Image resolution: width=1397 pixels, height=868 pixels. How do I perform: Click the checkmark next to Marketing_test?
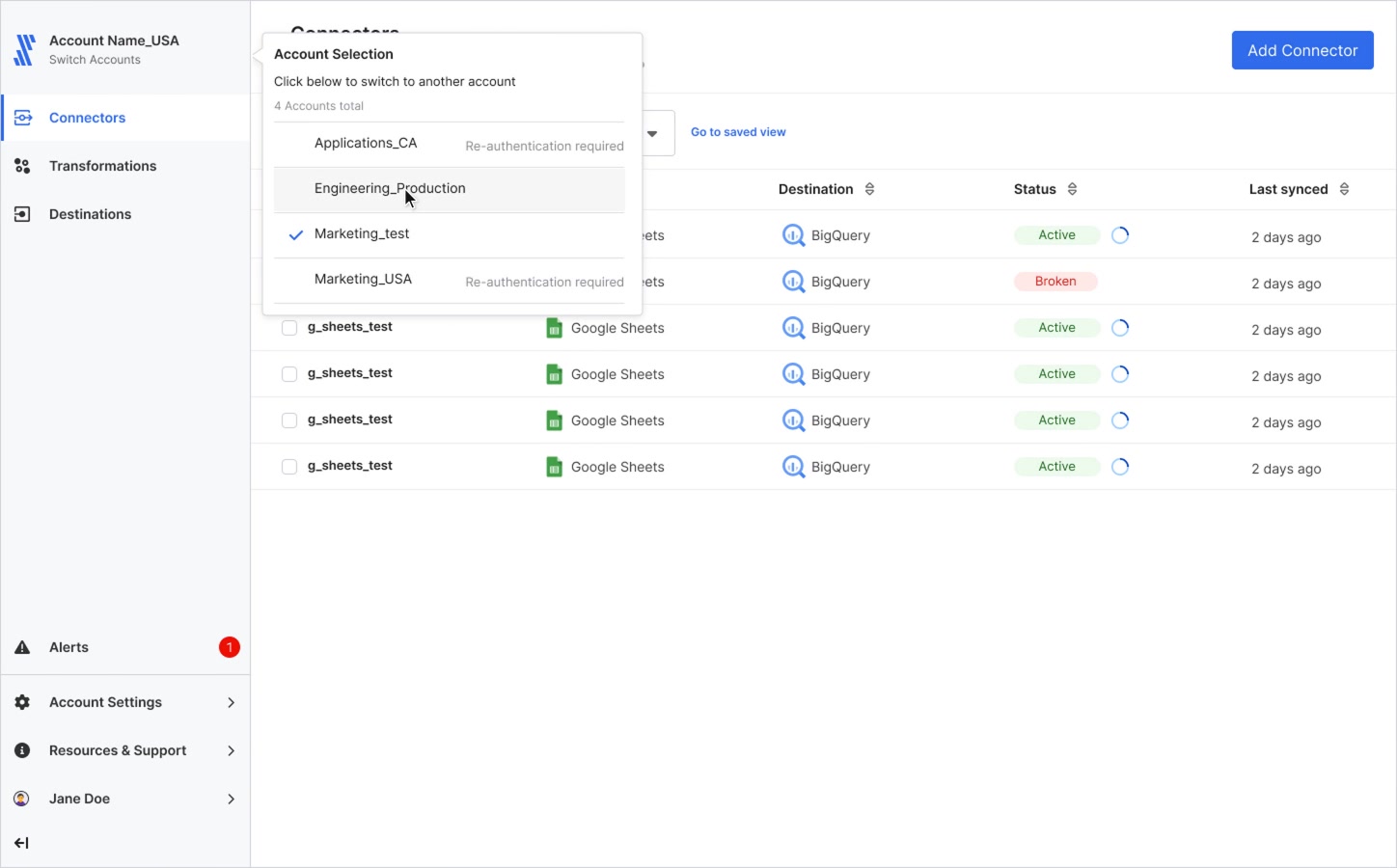pos(296,234)
